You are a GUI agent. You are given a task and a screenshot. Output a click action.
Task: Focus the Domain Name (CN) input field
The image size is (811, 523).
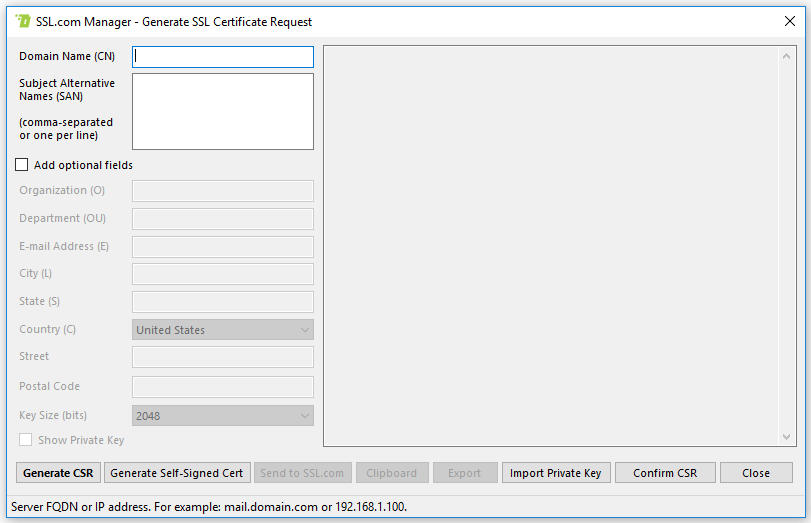(x=223, y=57)
